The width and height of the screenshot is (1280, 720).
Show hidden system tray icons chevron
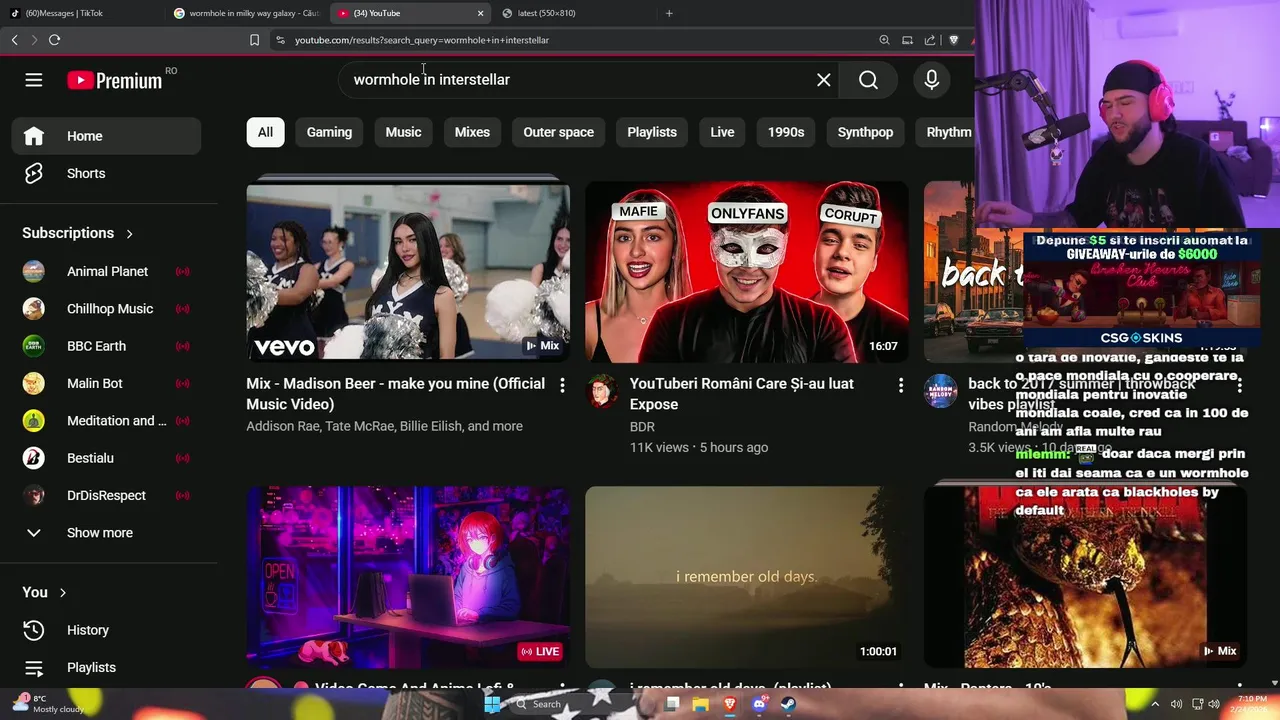(1155, 704)
